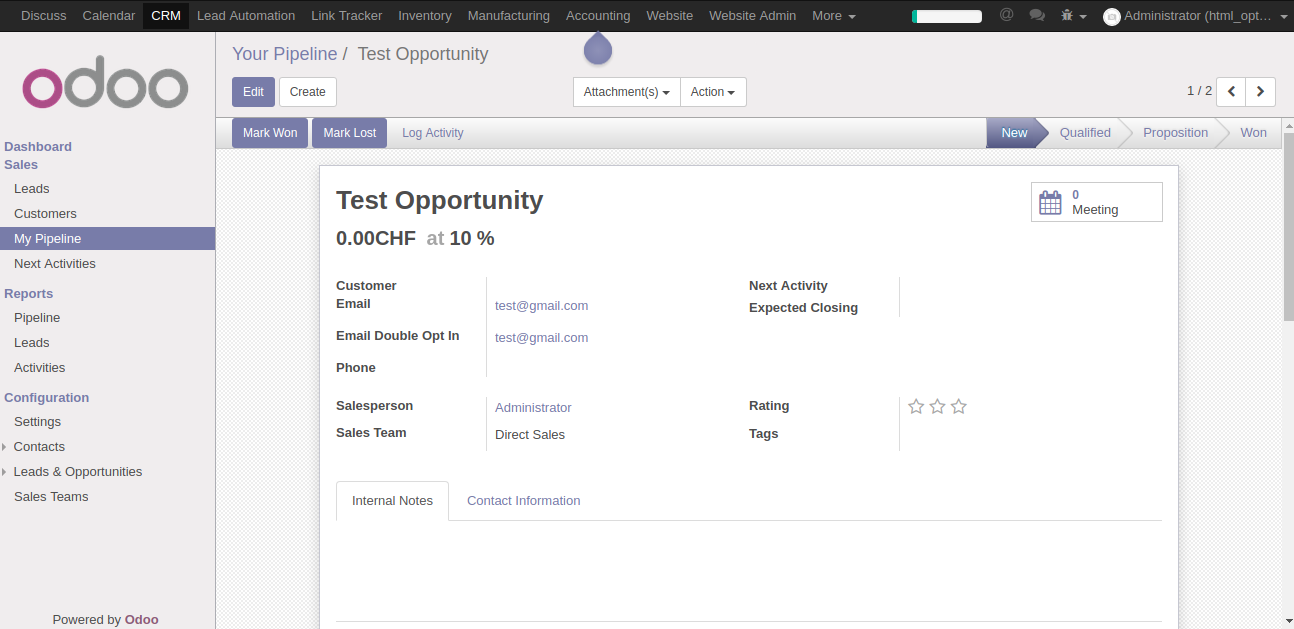Click the Edit button
Screen dimensions: 1294x629
(253, 92)
